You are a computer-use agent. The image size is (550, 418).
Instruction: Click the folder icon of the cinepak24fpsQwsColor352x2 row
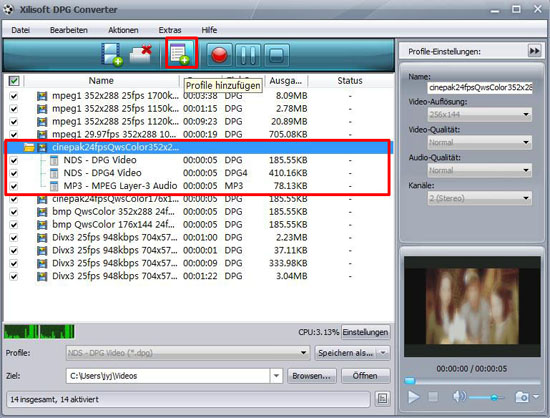click(29, 147)
